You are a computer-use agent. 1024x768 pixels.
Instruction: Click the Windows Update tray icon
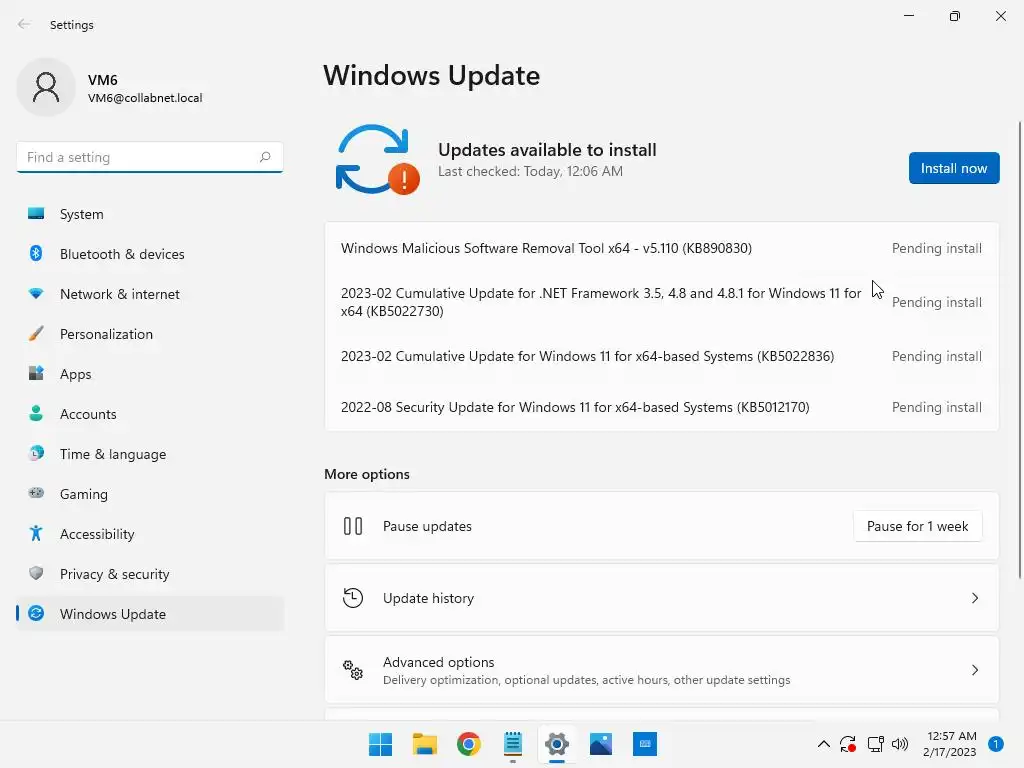click(848, 744)
